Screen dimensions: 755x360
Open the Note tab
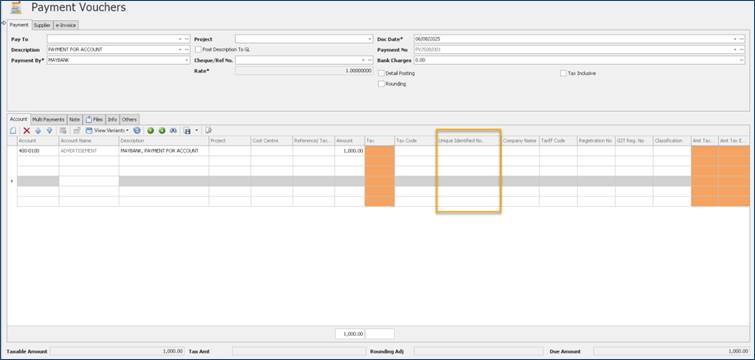[x=75, y=119]
